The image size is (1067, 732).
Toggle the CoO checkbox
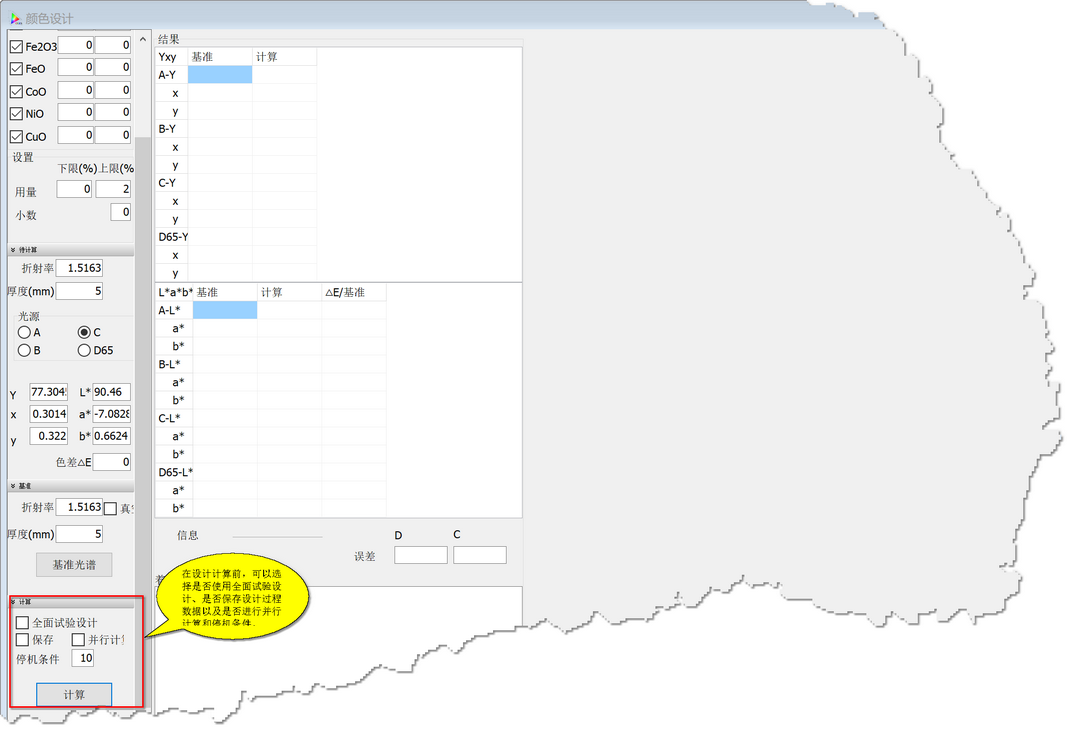click(16, 92)
